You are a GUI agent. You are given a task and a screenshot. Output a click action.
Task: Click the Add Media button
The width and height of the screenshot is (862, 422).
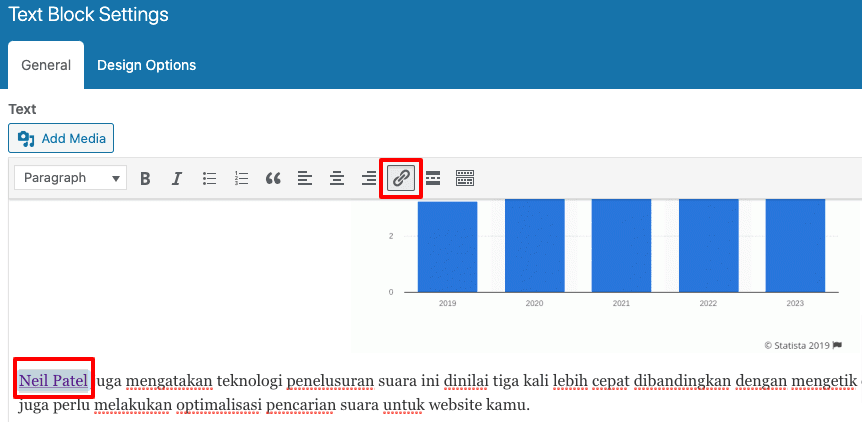click(x=61, y=138)
